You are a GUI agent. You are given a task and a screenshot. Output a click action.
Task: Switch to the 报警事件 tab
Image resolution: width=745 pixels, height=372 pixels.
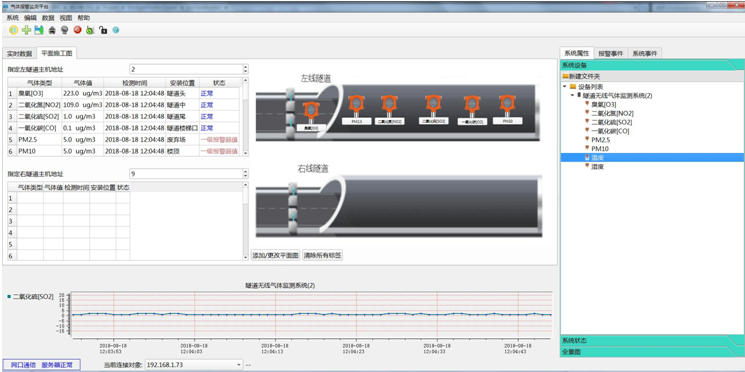click(x=611, y=54)
